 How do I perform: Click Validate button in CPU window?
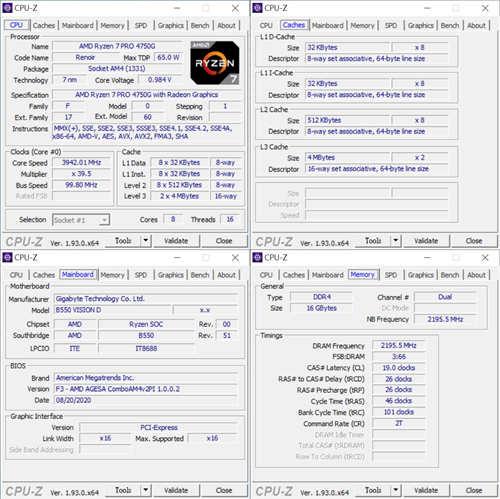(x=176, y=241)
